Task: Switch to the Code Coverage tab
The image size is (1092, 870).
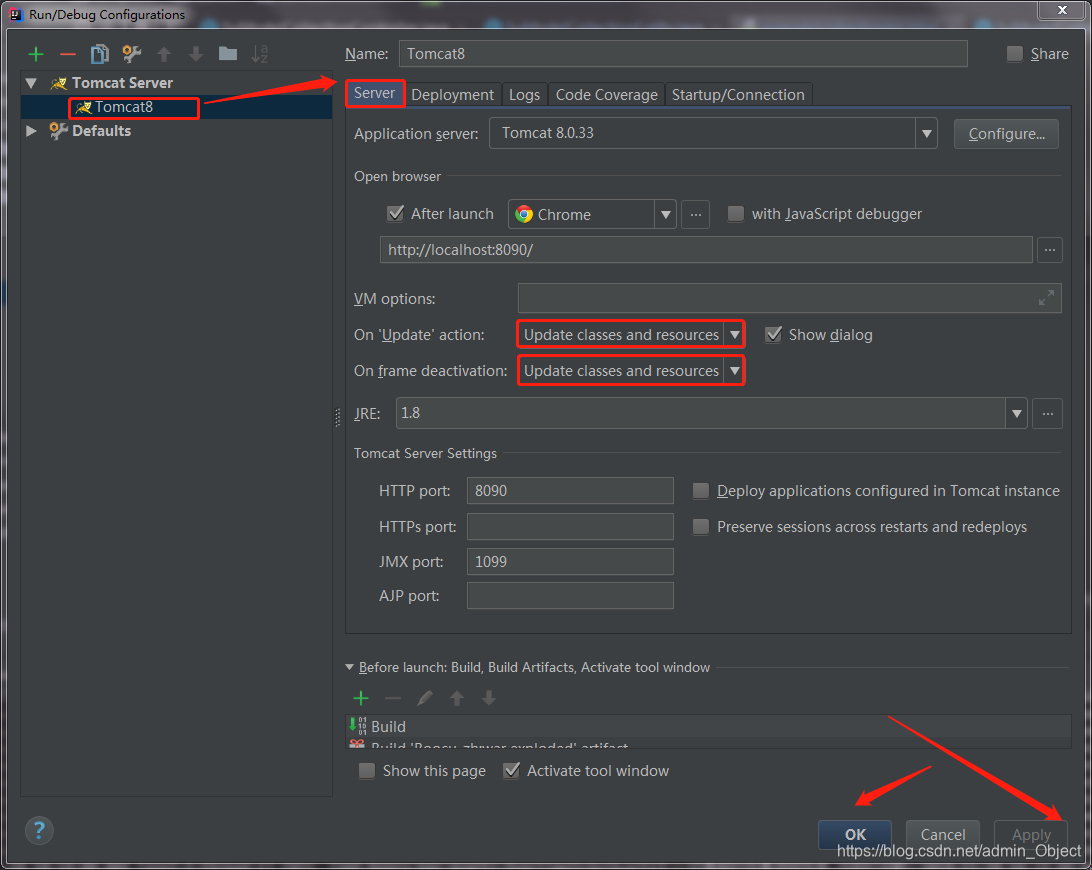Action: tap(606, 95)
